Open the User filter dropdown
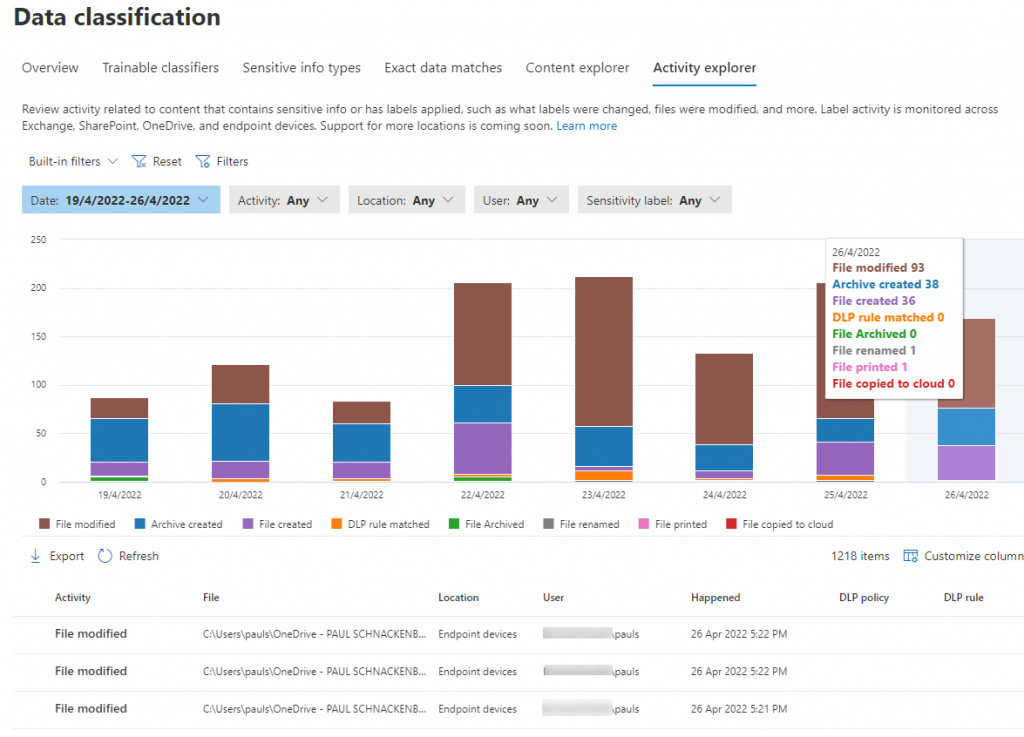1024x737 pixels. [521, 199]
